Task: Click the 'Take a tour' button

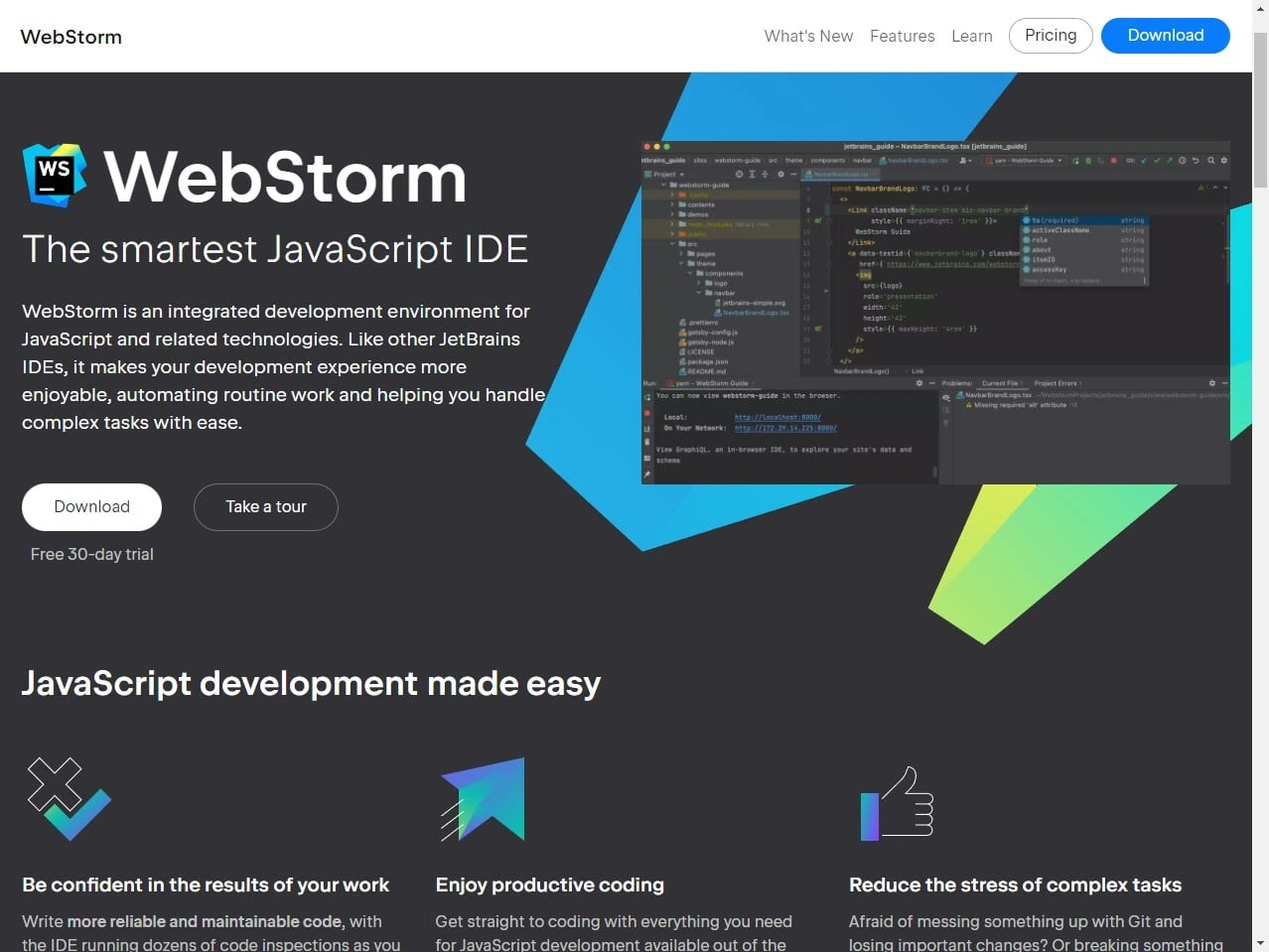Action: pyautogui.click(x=265, y=506)
